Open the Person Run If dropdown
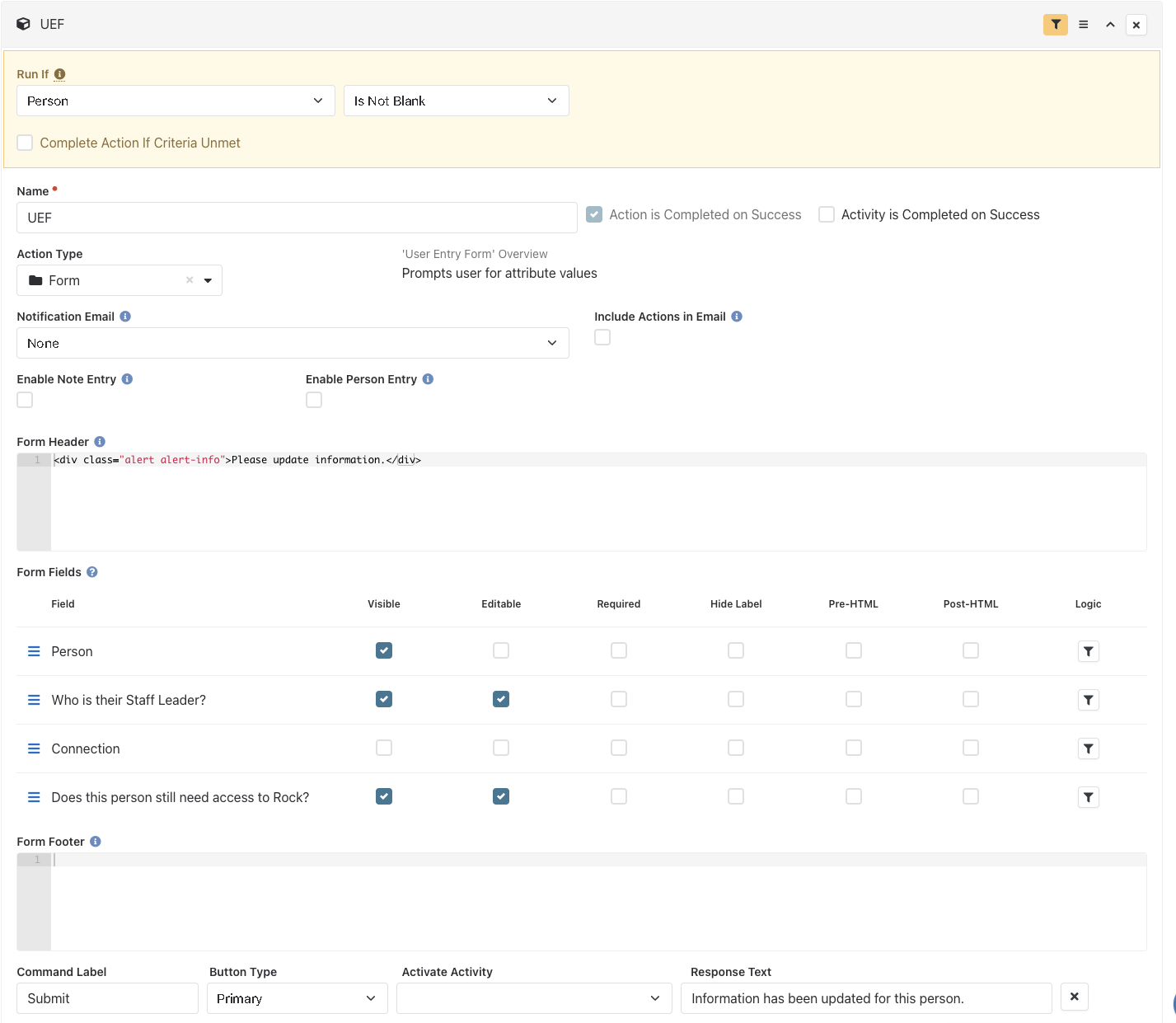This screenshot has width=1176, height=1023. click(x=176, y=101)
